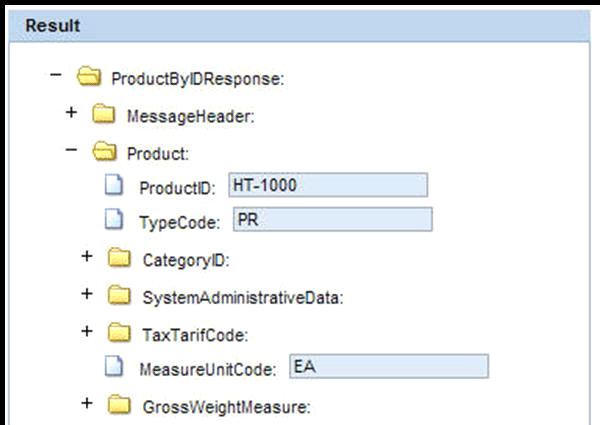Click the CategoryID folder icon
This screenshot has height=425, width=600.
tap(119, 259)
